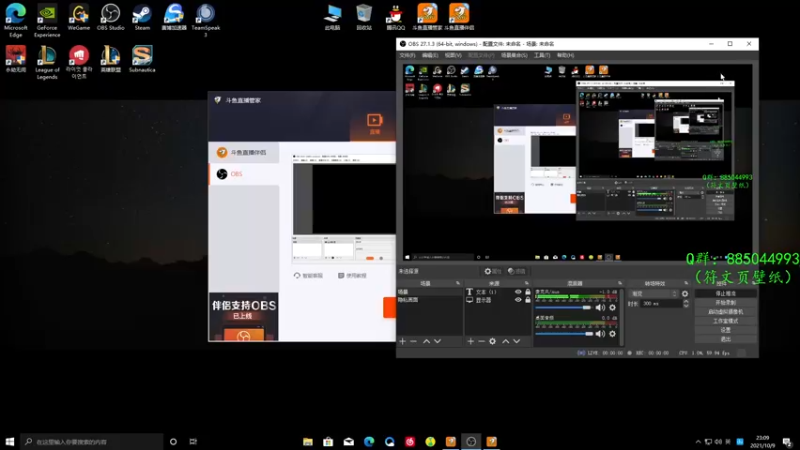The width and height of the screenshot is (800, 450).
Task: Open the GeForce Experience desktop shortcut
Action: click(47, 20)
